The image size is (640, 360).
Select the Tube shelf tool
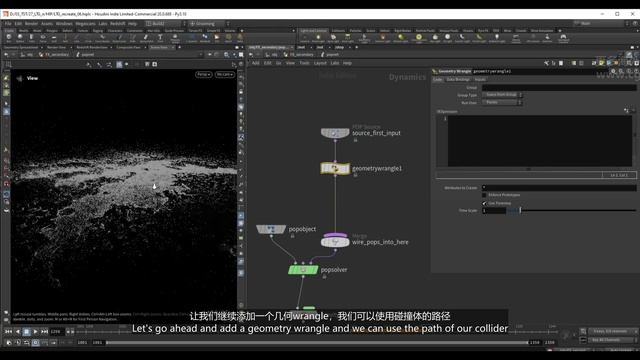[x=31, y=38]
